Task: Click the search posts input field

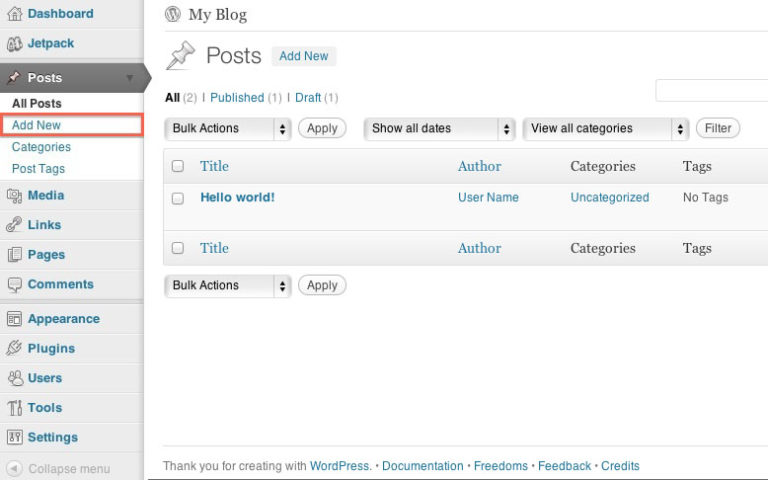Action: click(x=712, y=90)
